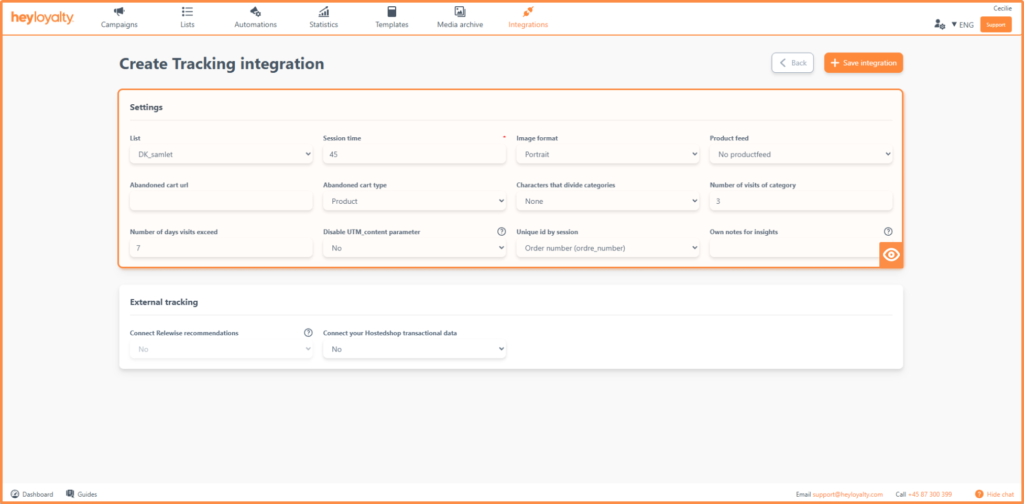Open the Image format dropdown
The width and height of the screenshot is (1024, 504).
click(x=607, y=155)
